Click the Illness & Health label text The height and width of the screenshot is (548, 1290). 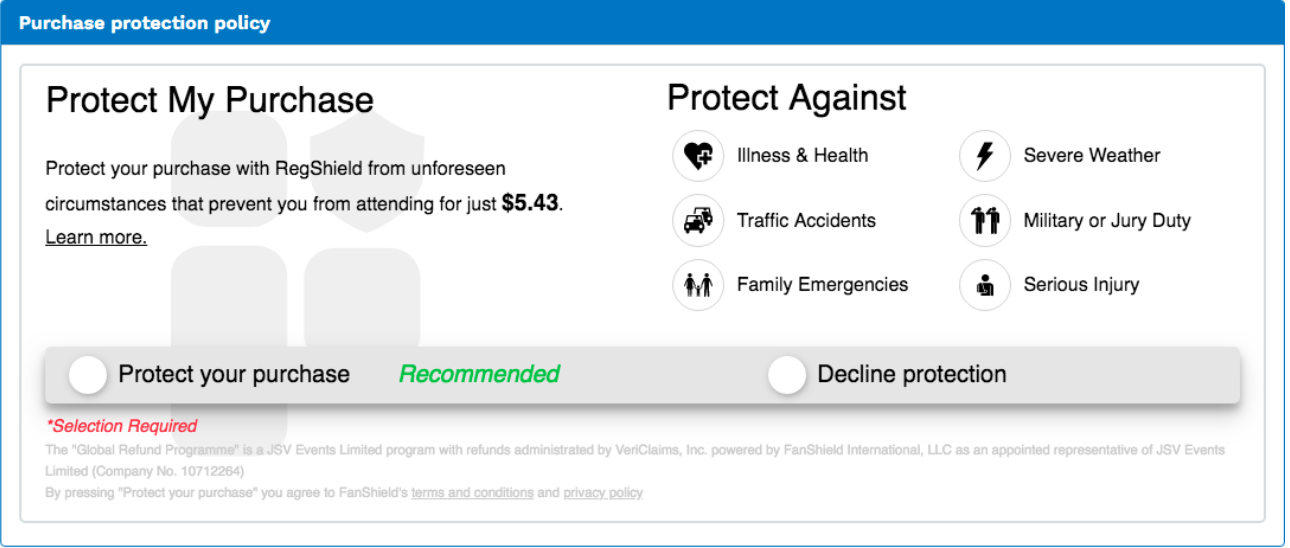802,156
